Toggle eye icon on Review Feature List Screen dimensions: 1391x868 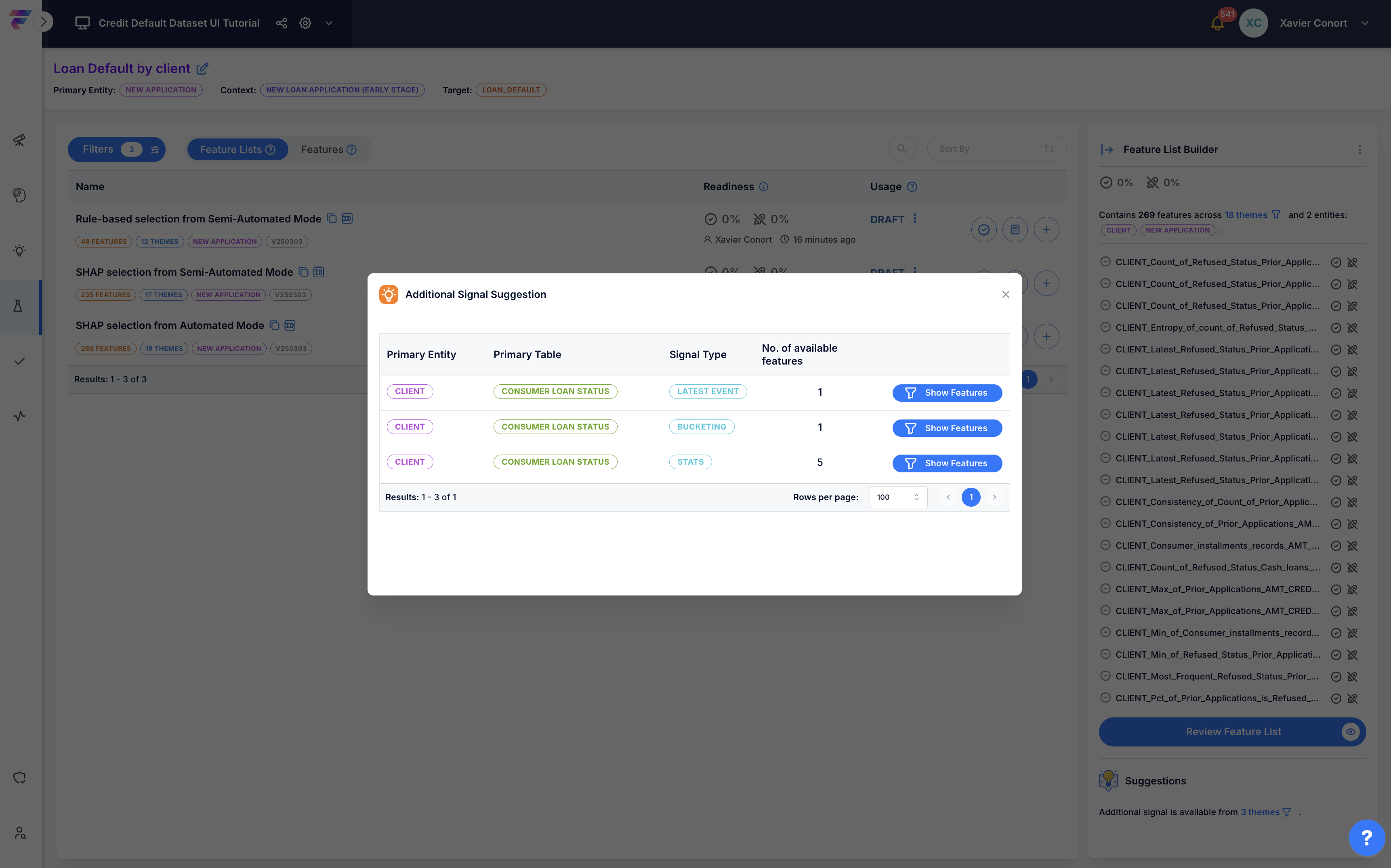pyautogui.click(x=1350, y=732)
